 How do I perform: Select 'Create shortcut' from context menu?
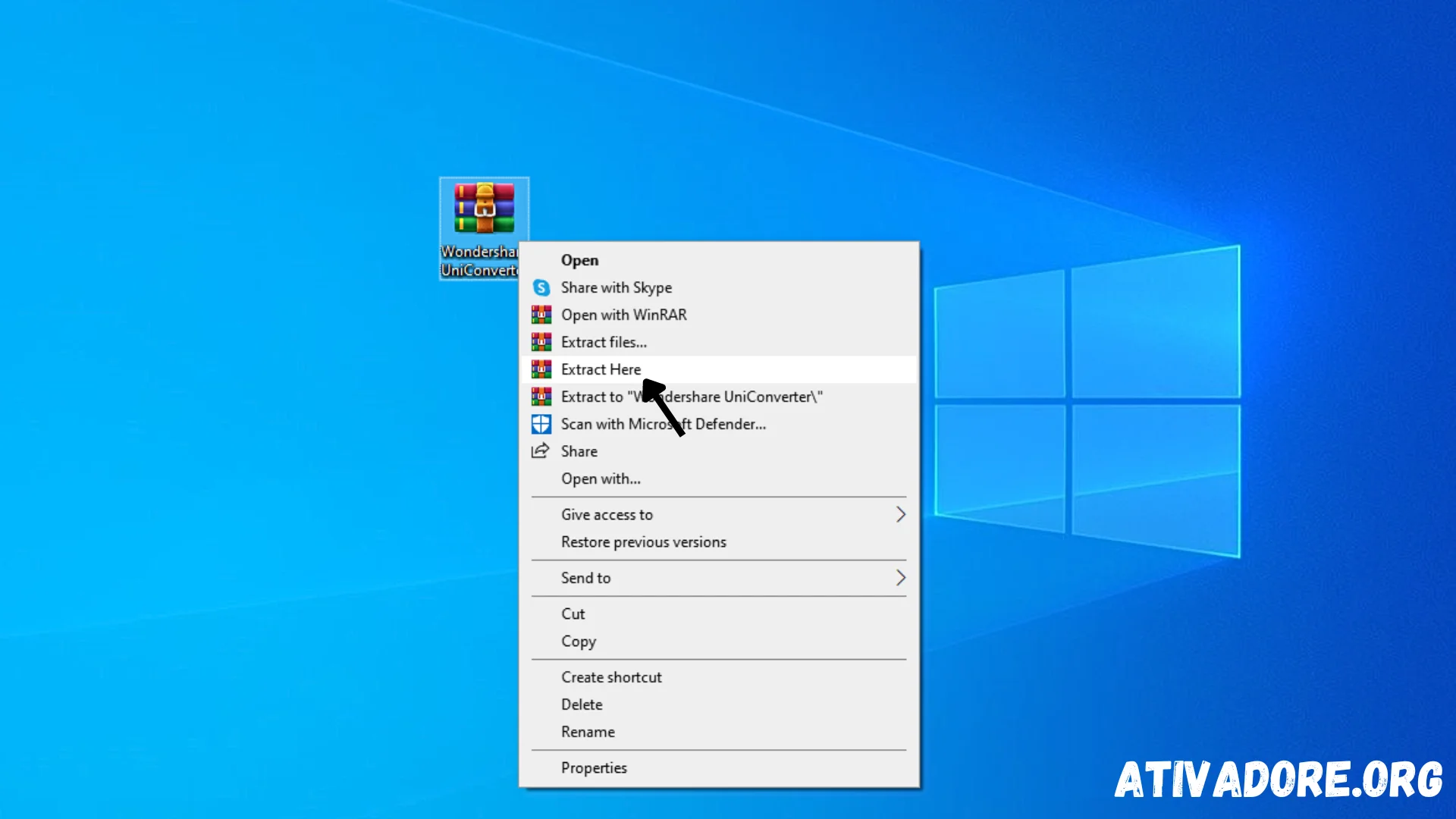tap(611, 677)
